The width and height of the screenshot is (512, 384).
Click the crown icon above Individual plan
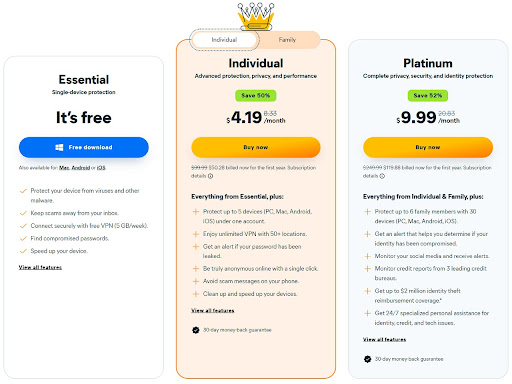coord(256,17)
